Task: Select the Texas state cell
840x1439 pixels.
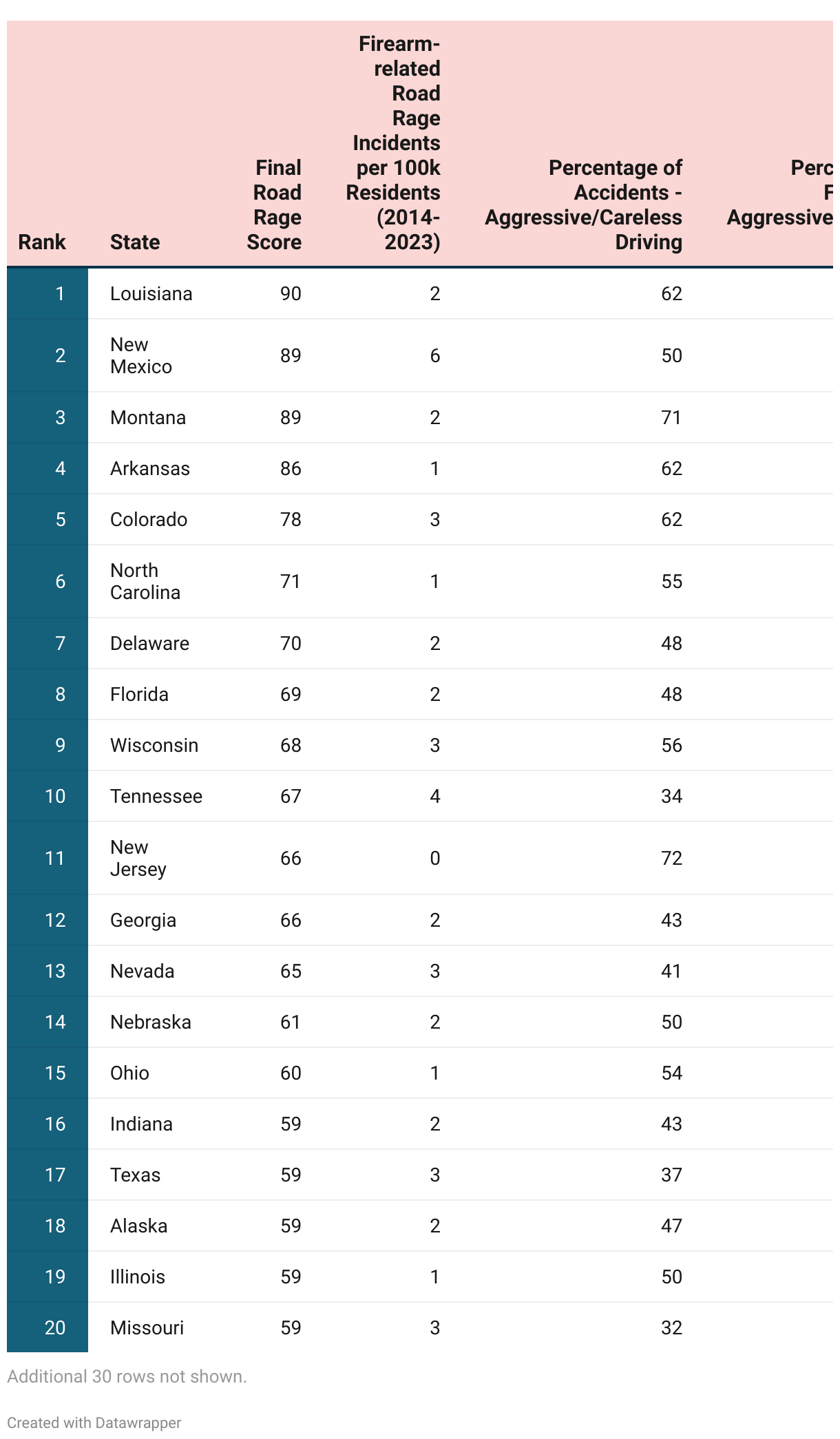Action: click(x=136, y=1175)
